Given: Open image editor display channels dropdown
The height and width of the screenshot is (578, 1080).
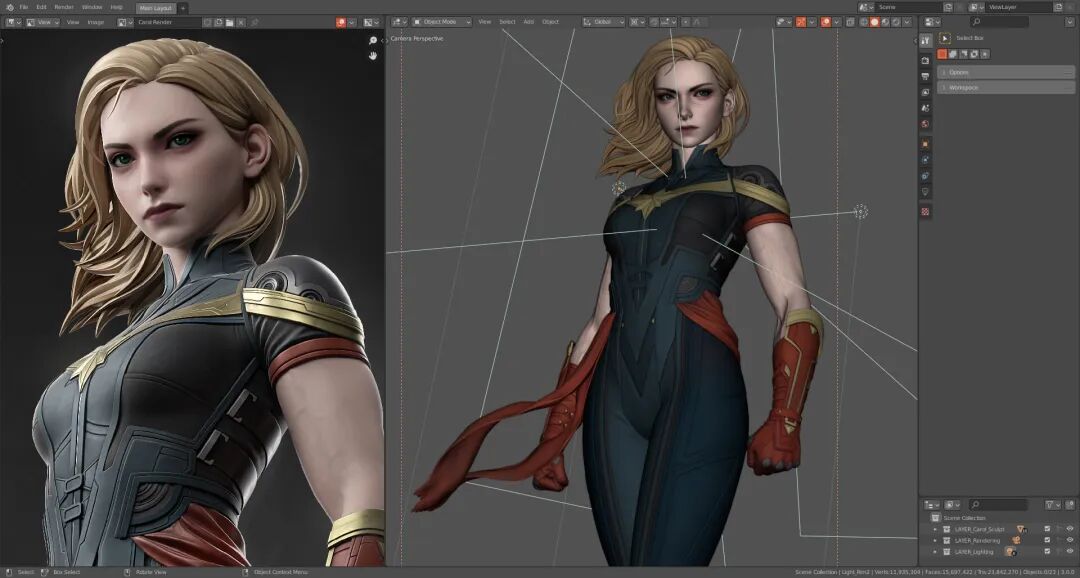Looking at the screenshot, I should coord(373,22).
